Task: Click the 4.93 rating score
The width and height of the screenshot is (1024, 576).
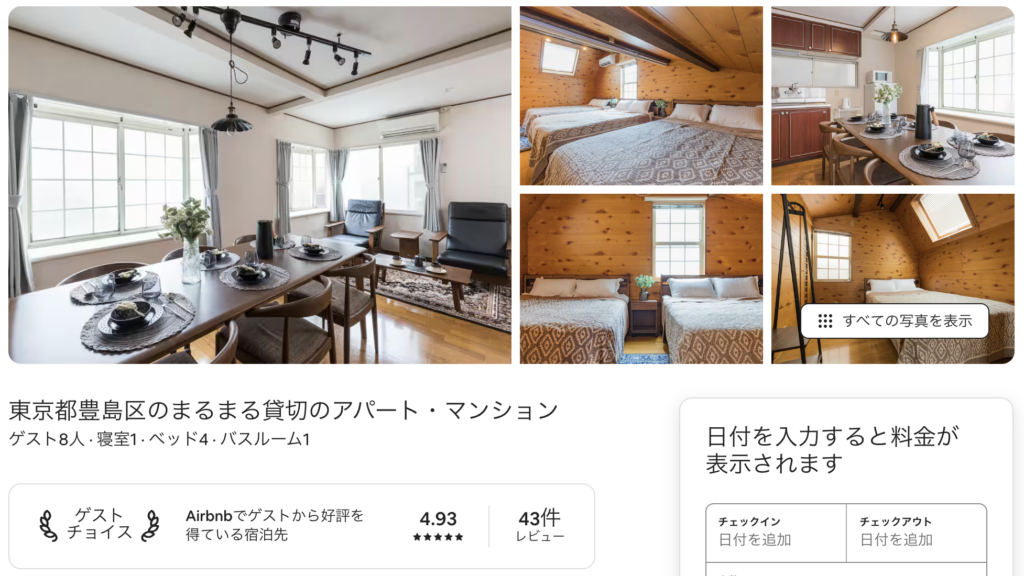Action: (x=438, y=519)
